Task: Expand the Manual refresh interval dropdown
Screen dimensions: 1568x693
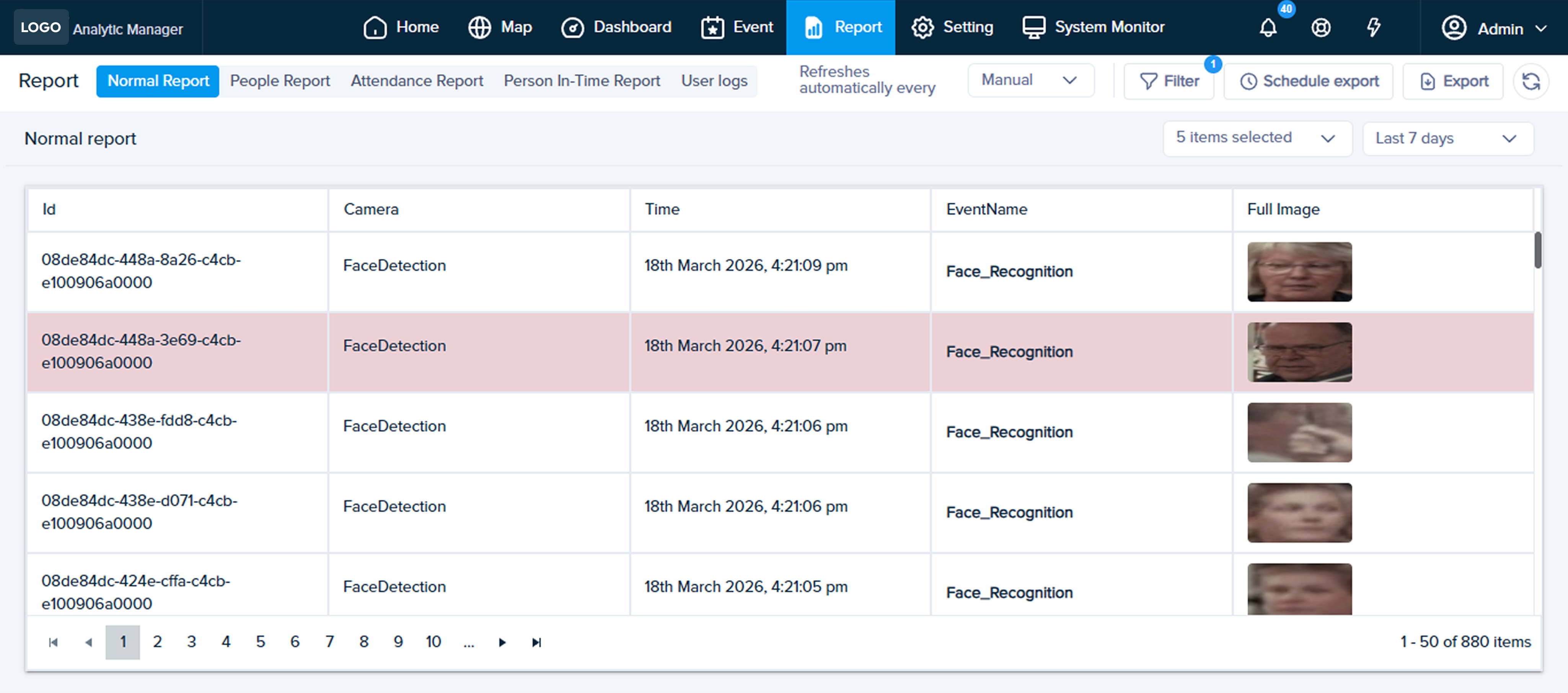Action: click(1030, 80)
